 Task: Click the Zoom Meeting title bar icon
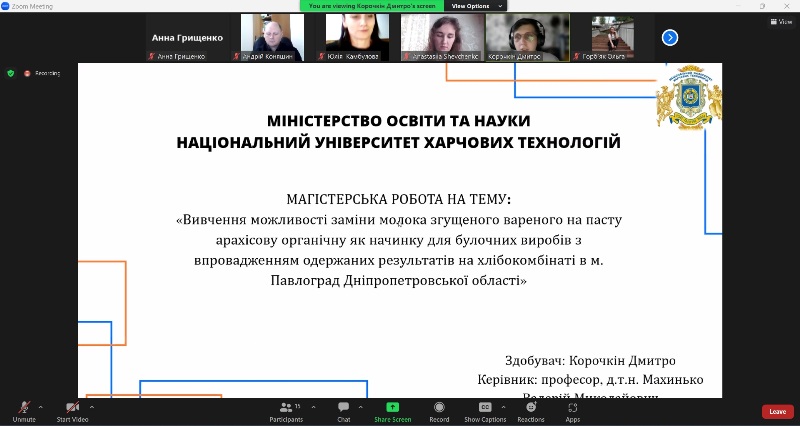(6, 6)
